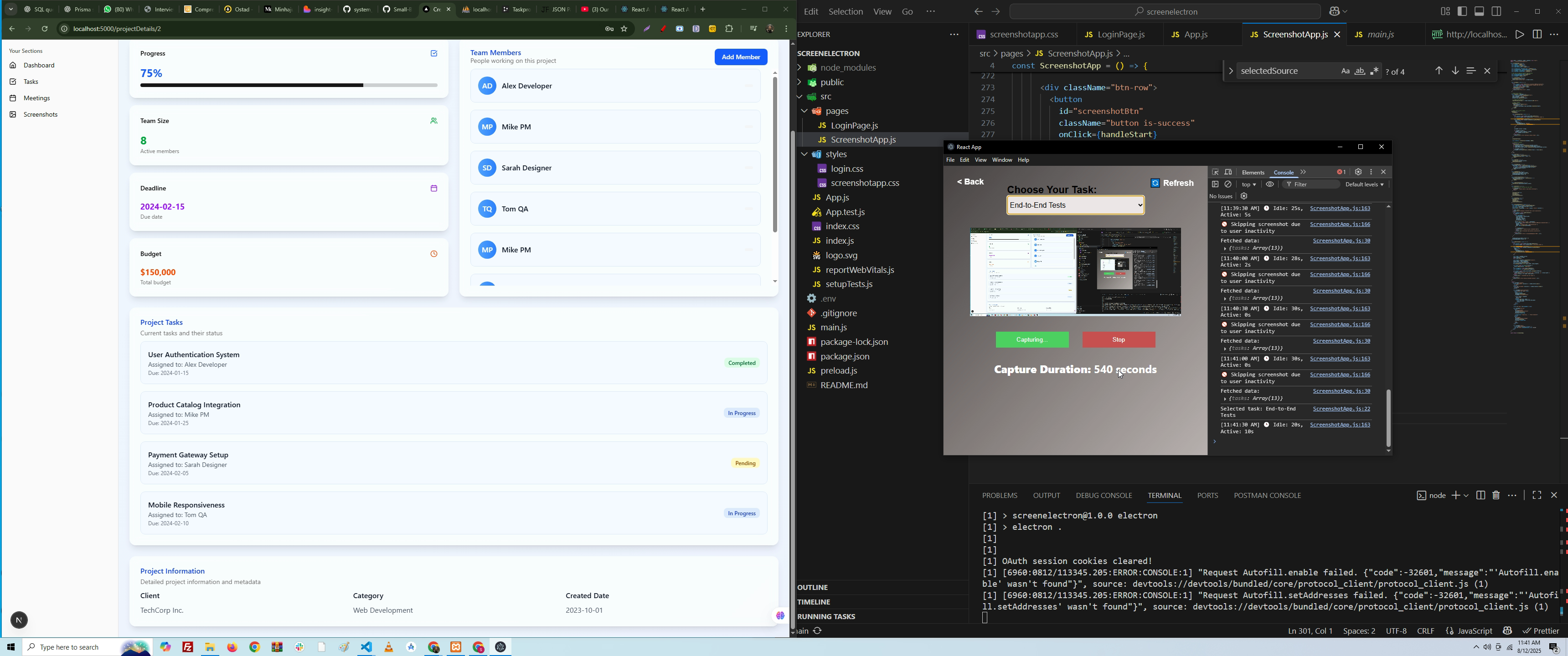Click the DevTools inspect element icon

click(1215, 172)
